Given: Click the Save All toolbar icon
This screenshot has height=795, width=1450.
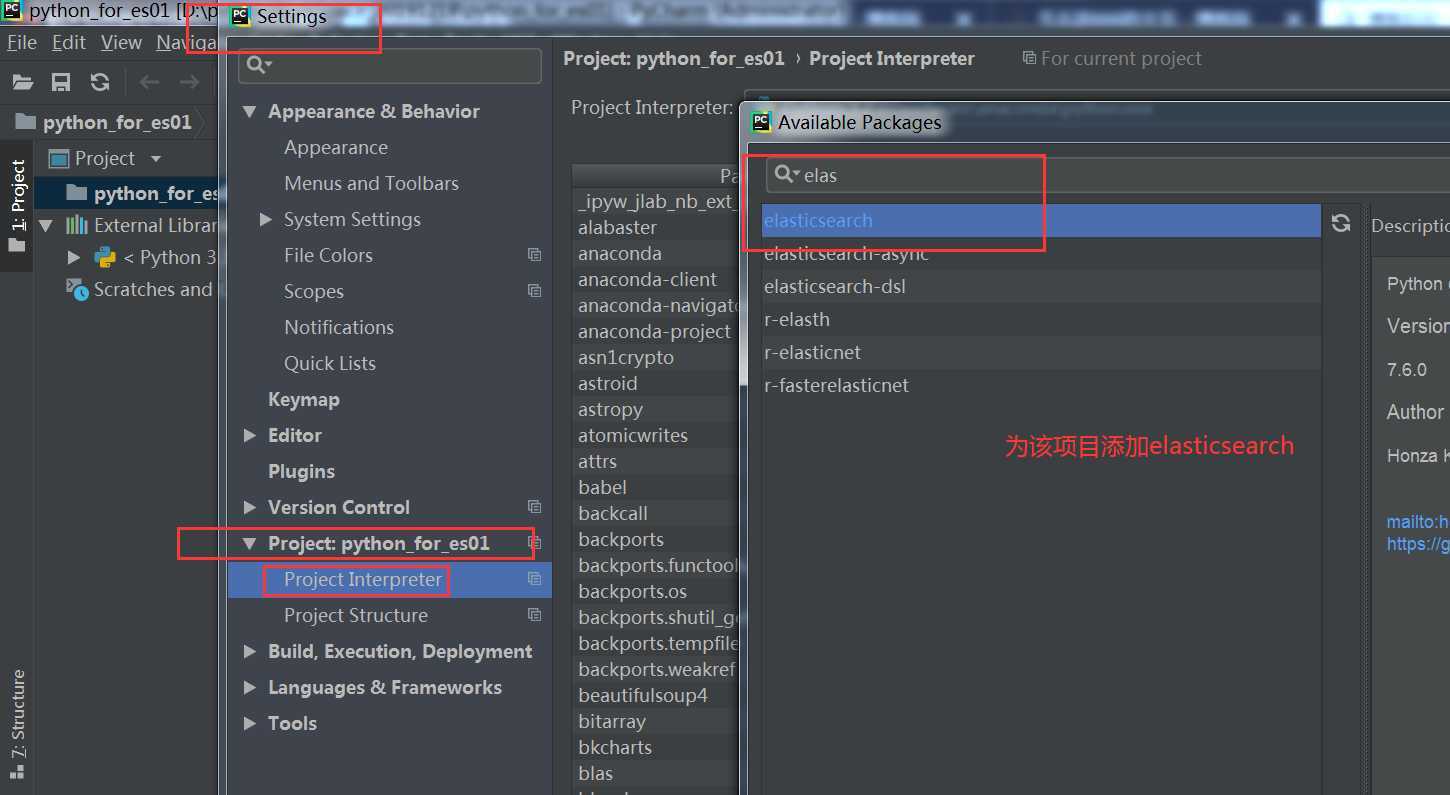Looking at the screenshot, I should [61, 82].
